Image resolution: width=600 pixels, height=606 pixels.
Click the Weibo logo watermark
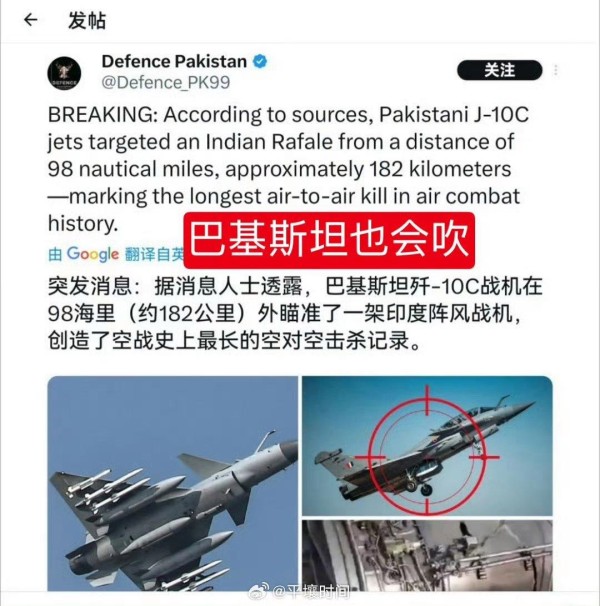[258, 592]
